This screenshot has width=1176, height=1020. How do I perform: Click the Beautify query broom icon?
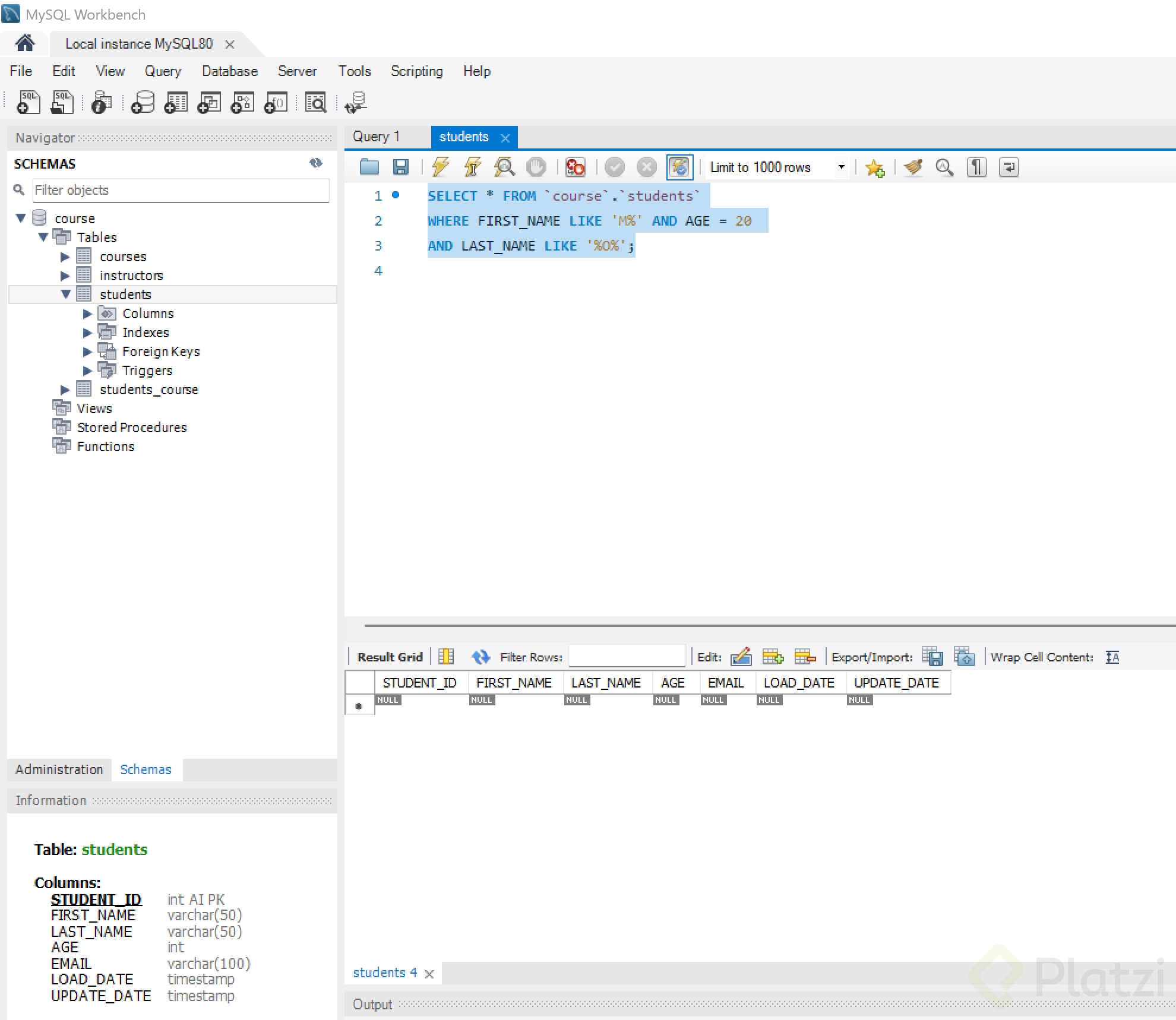(913, 167)
